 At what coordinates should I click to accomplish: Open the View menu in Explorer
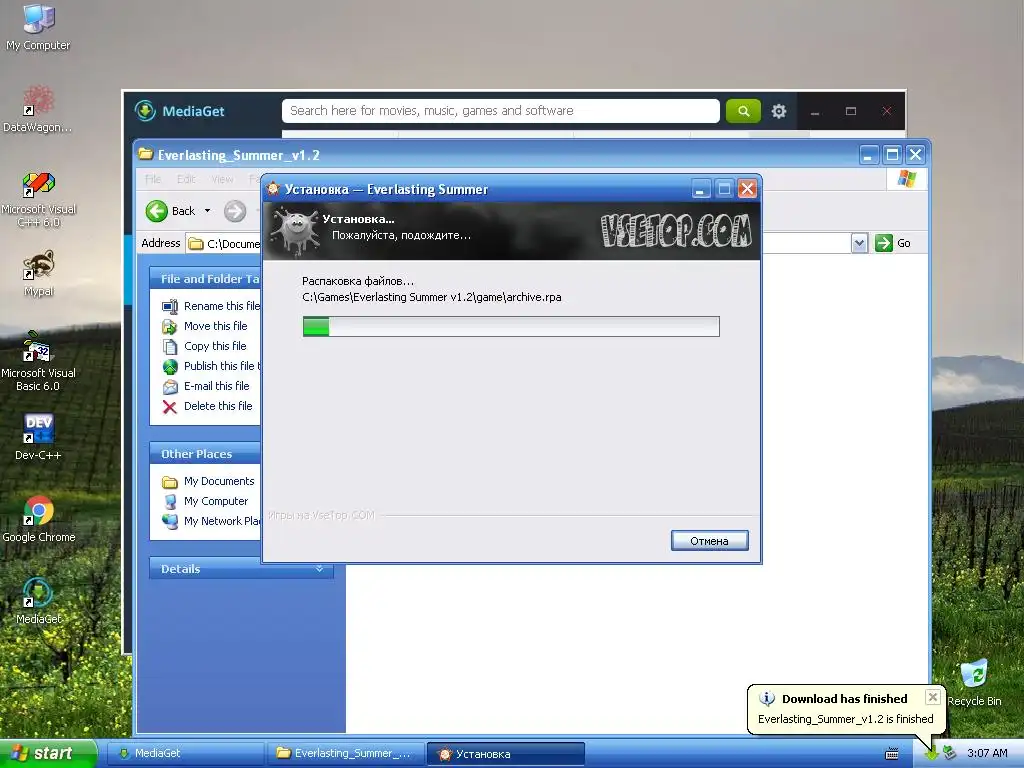pyautogui.click(x=222, y=179)
